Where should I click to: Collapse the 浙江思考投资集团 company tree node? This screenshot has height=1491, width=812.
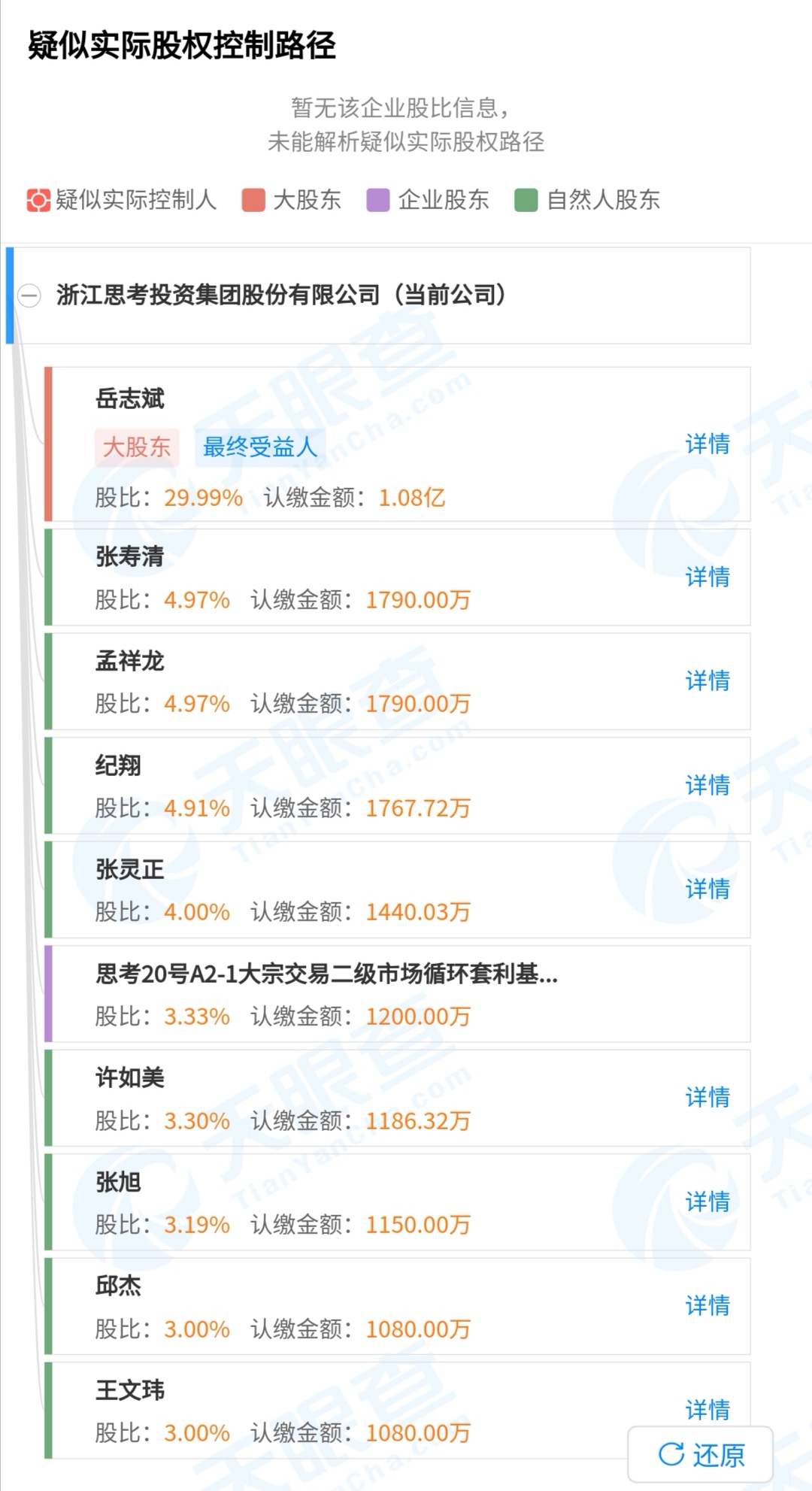tap(29, 295)
